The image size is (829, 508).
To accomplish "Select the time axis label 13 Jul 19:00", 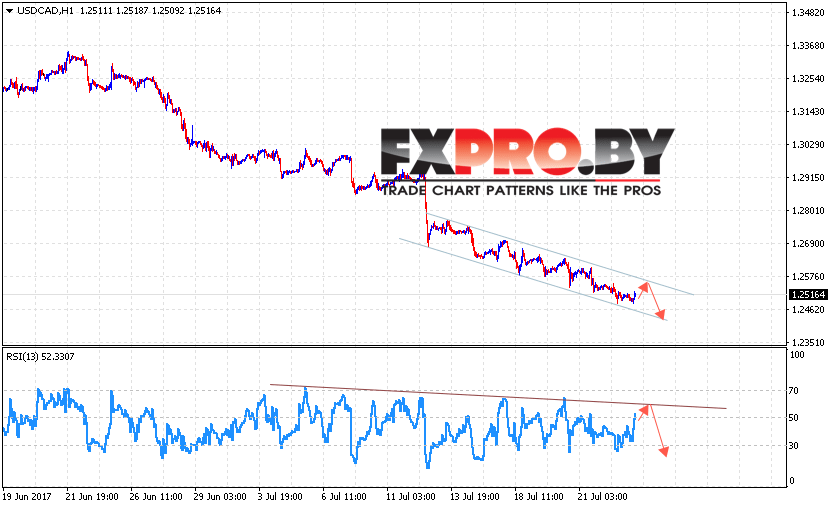I will pos(475,496).
